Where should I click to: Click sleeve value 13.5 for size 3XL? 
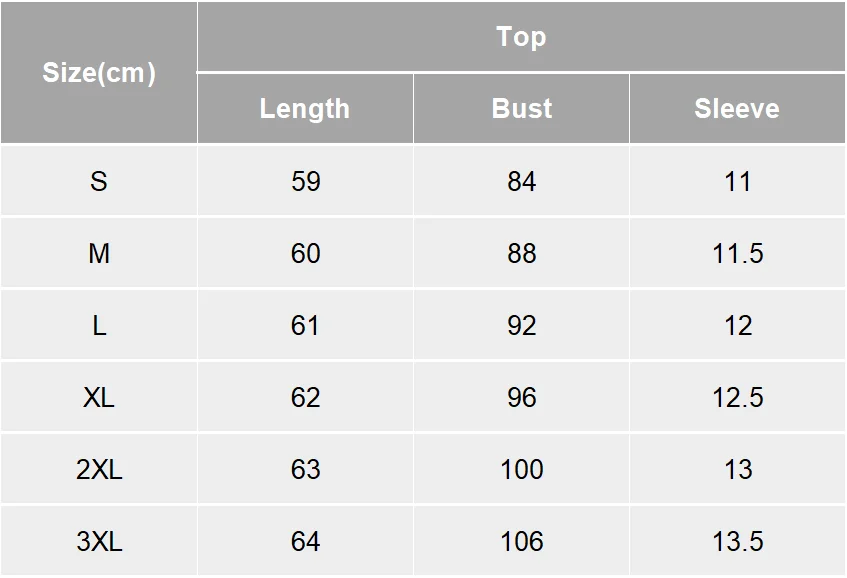[x=737, y=541]
